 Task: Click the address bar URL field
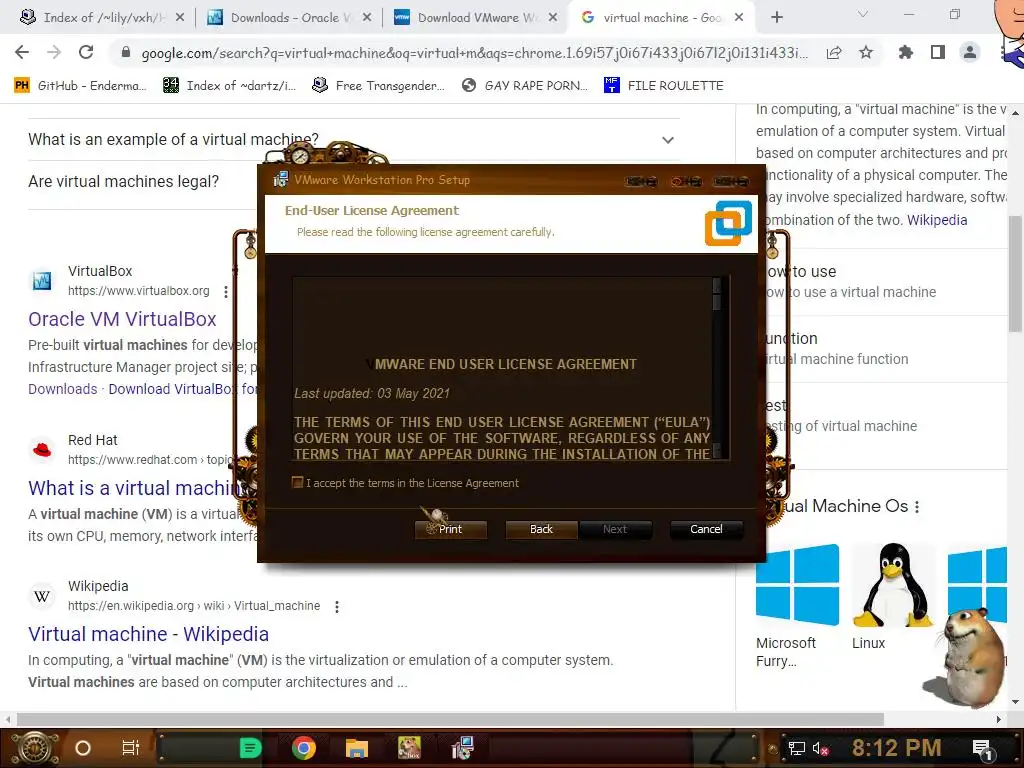[474, 53]
